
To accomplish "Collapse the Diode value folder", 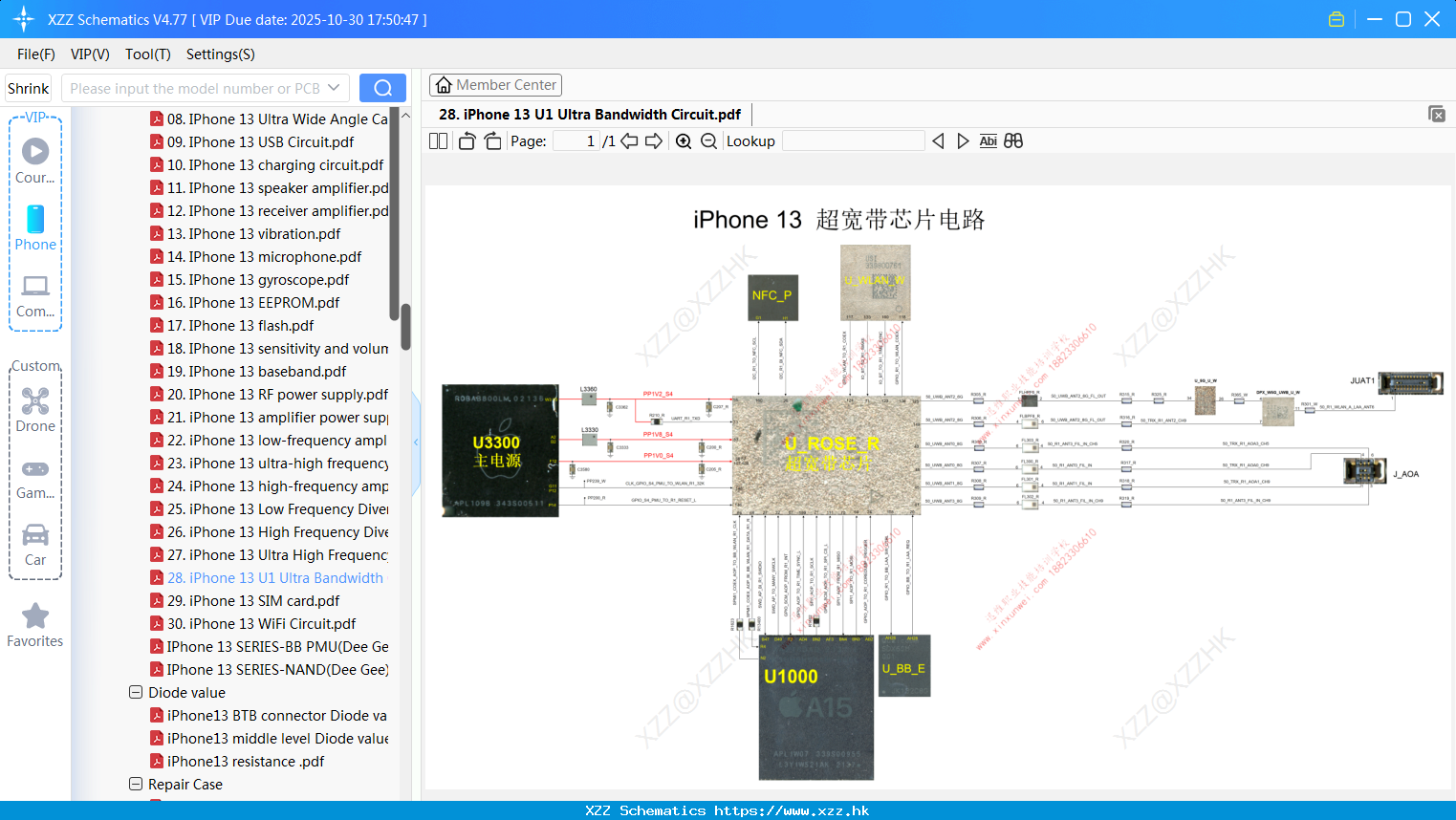I will (x=136, y=692).
